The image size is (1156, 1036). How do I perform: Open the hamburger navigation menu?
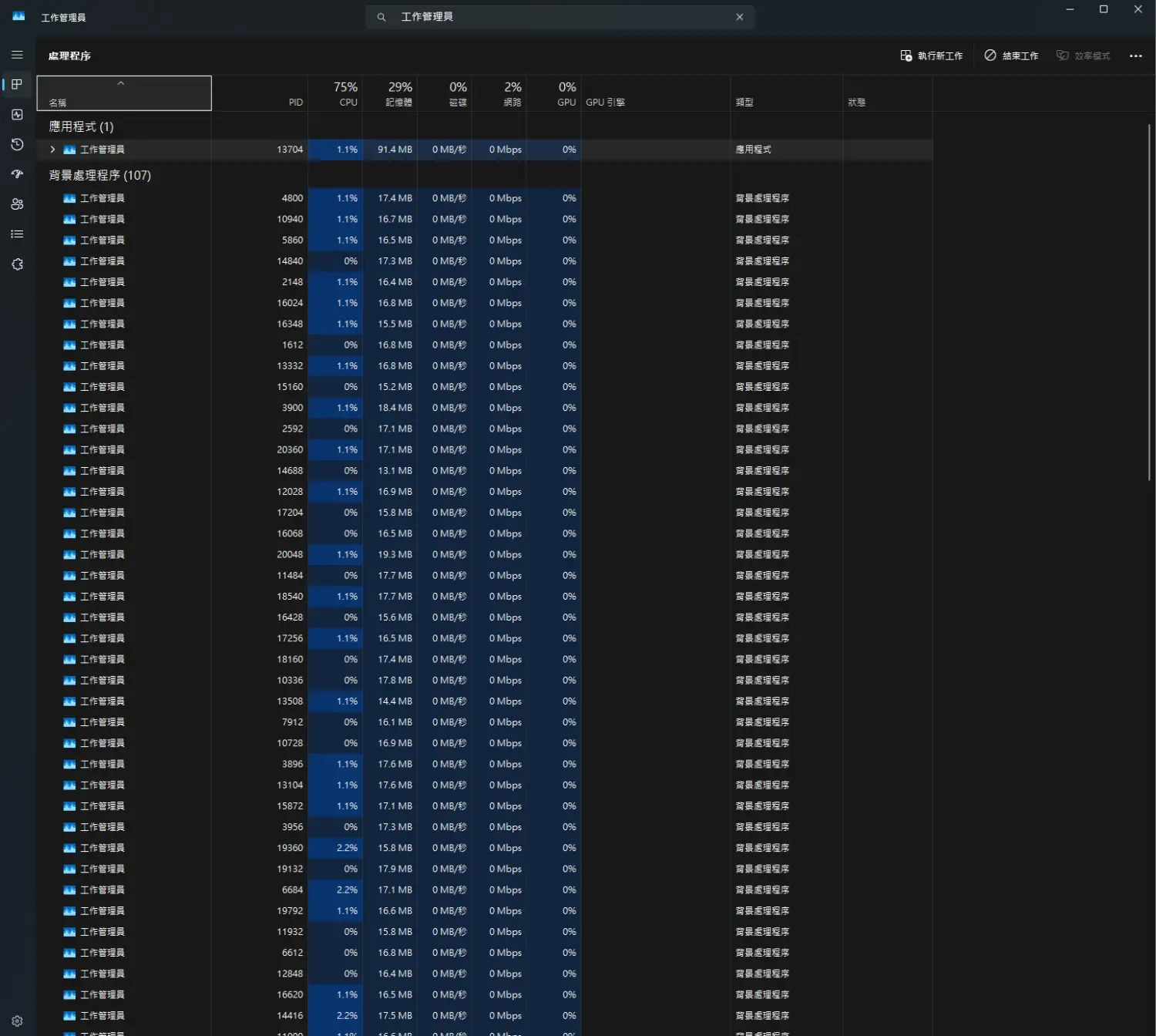click(17, 55)
